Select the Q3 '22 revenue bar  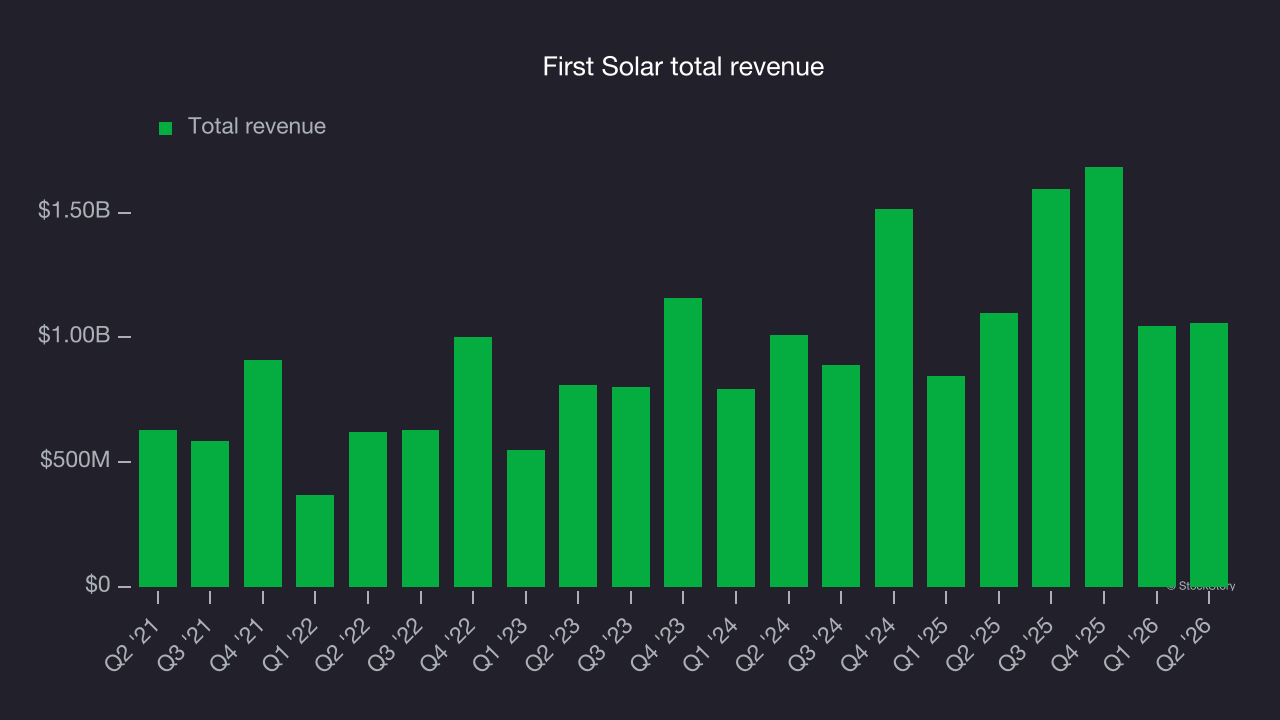[420, 508]
